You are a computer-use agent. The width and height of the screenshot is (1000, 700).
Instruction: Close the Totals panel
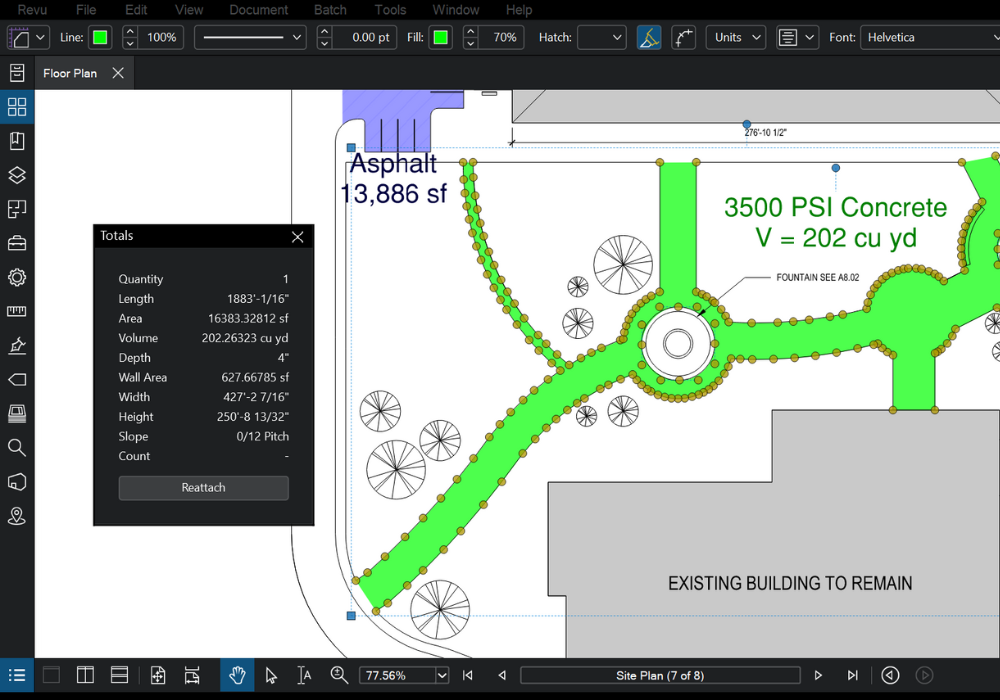pos(297,236)
